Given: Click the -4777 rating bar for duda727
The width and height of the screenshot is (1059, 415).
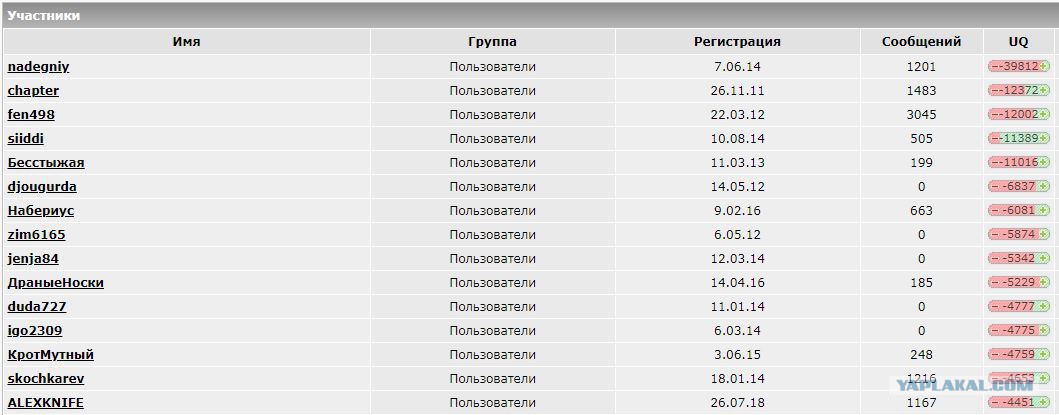Looking at the screenshot, I should click(x=1018, y=307).
